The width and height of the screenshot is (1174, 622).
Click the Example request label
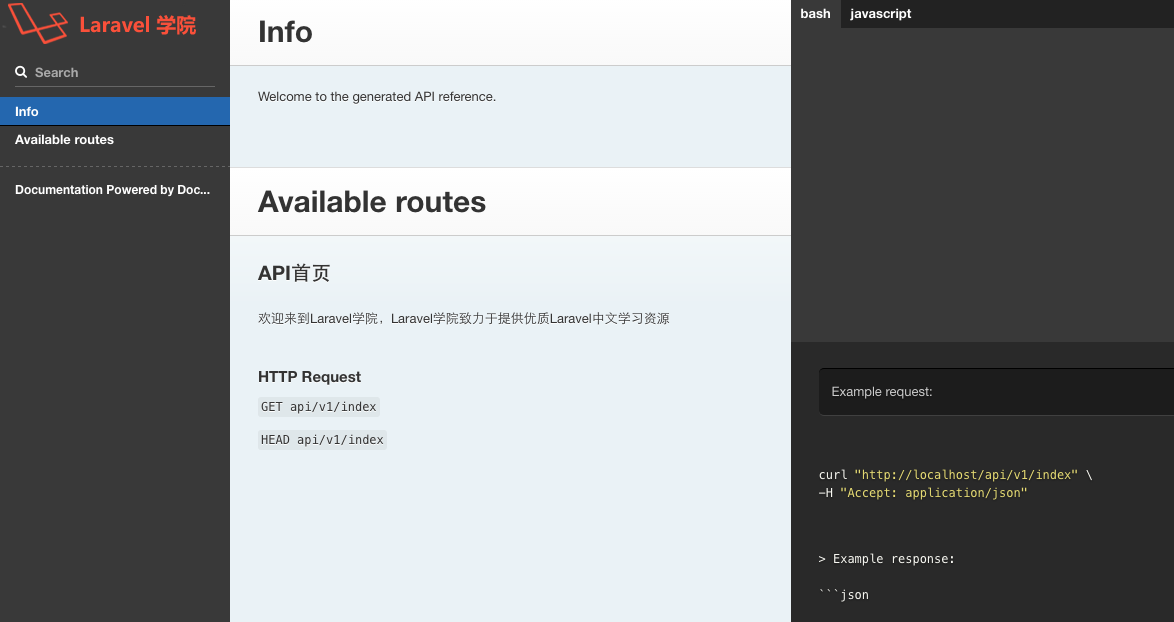pos(882,392)
